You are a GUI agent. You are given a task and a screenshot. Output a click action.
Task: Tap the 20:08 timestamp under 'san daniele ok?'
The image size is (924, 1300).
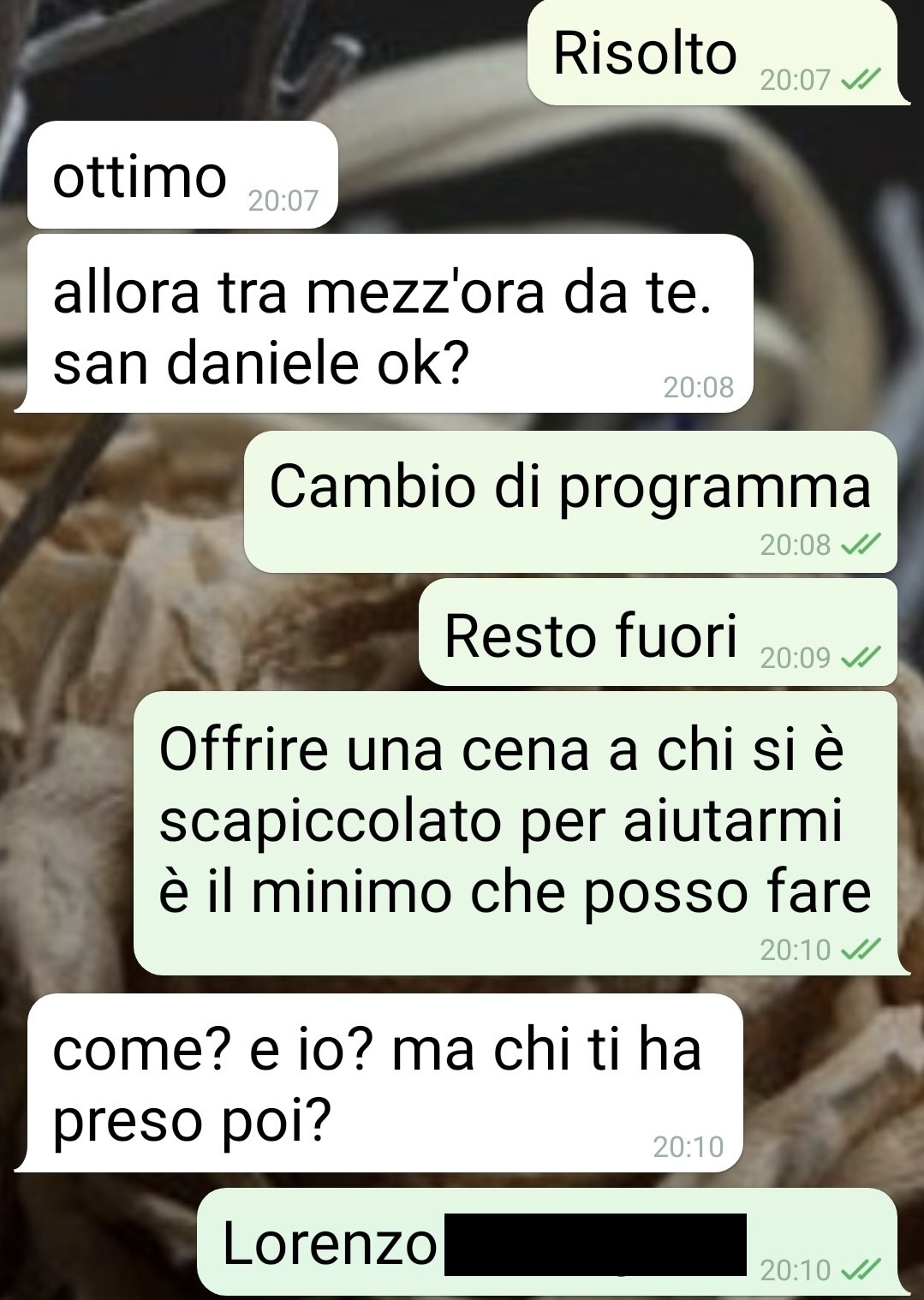point(699,387)
